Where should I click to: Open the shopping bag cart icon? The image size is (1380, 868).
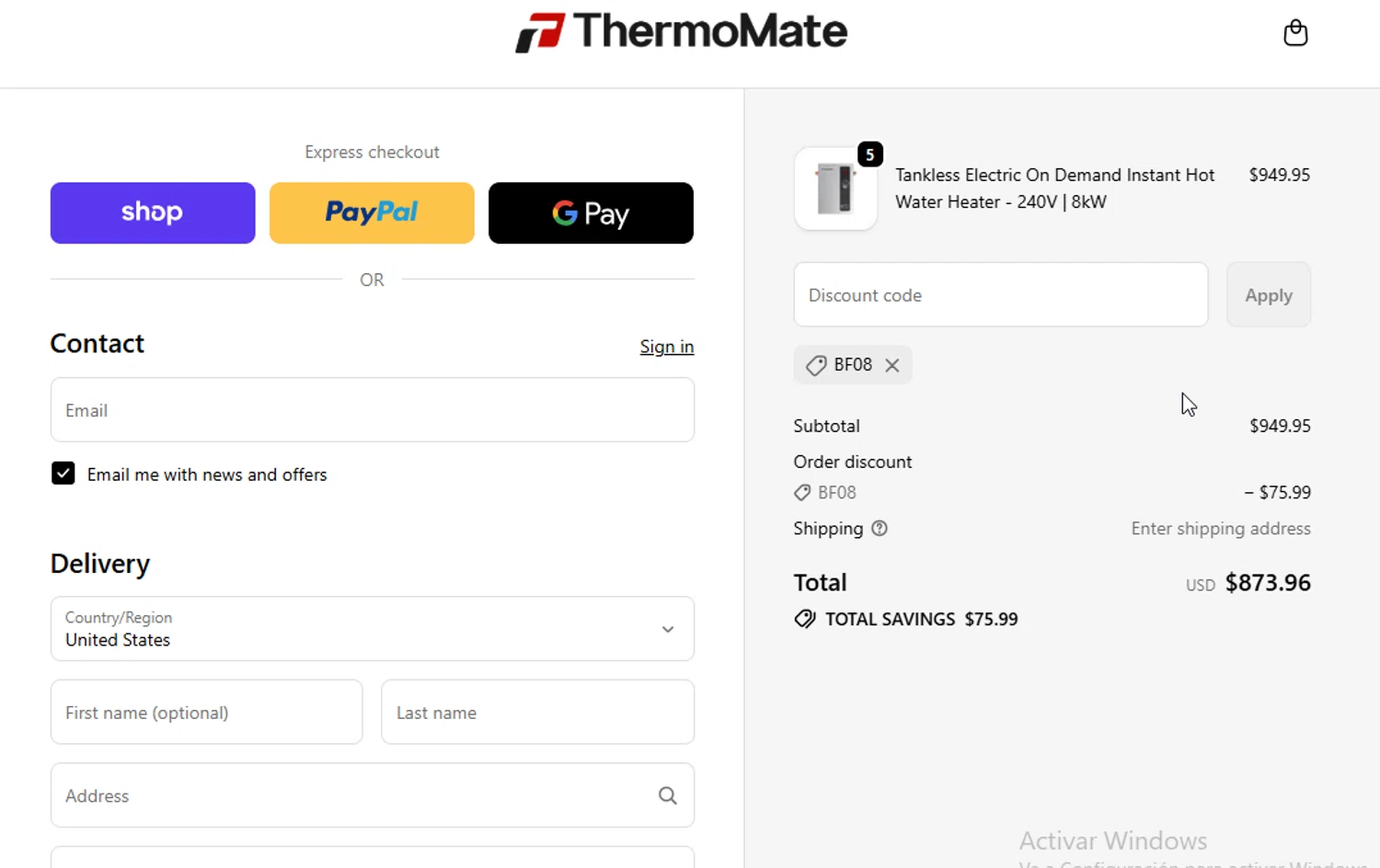point(1295,33)
